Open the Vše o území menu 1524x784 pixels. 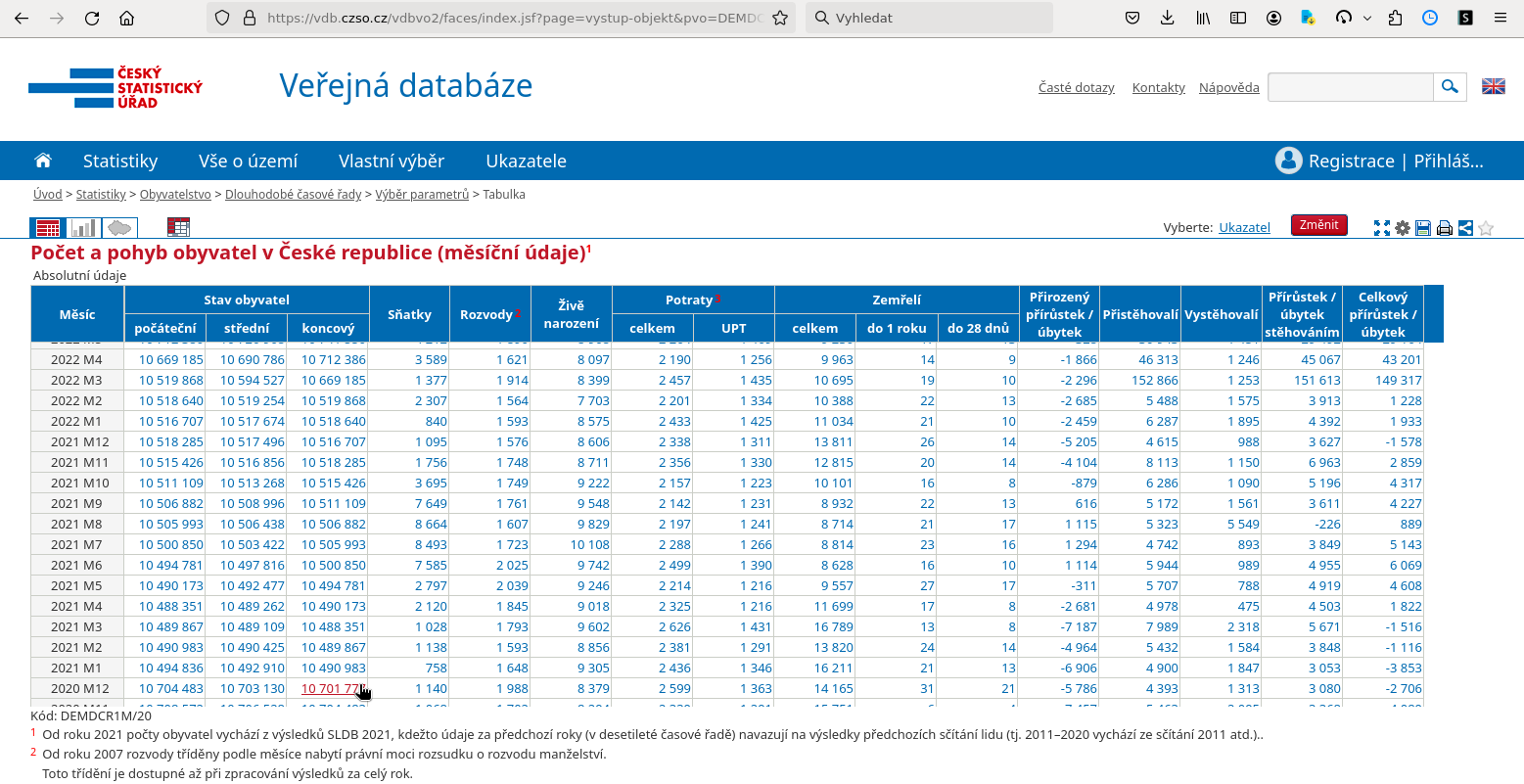(x=249, y=161)
